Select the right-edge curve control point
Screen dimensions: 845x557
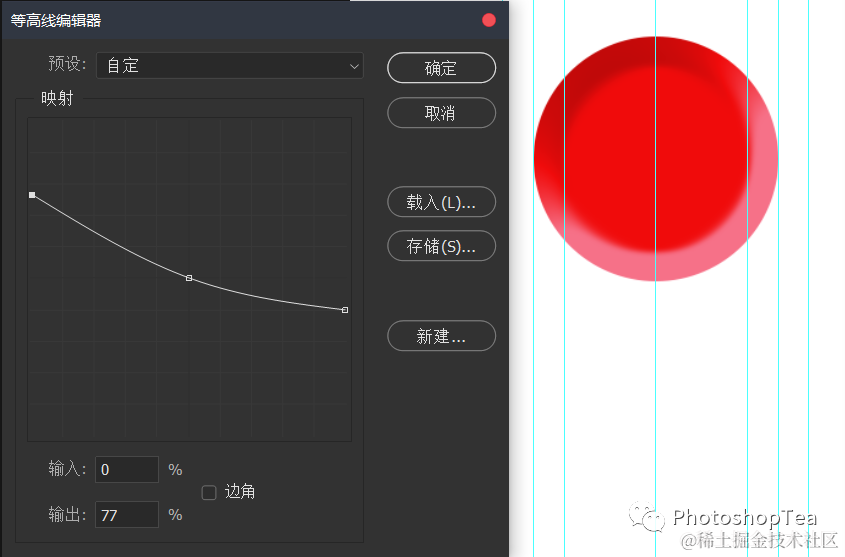(345, 310)
